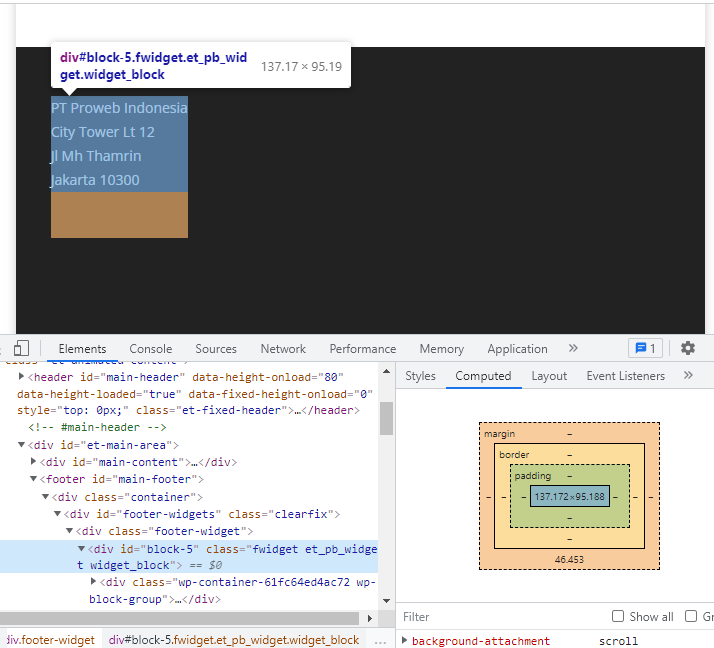Open the Console tab
Image resolution: width=714 pixels, height=648 pixels.
pyautogui.click(x=151, y=349)
